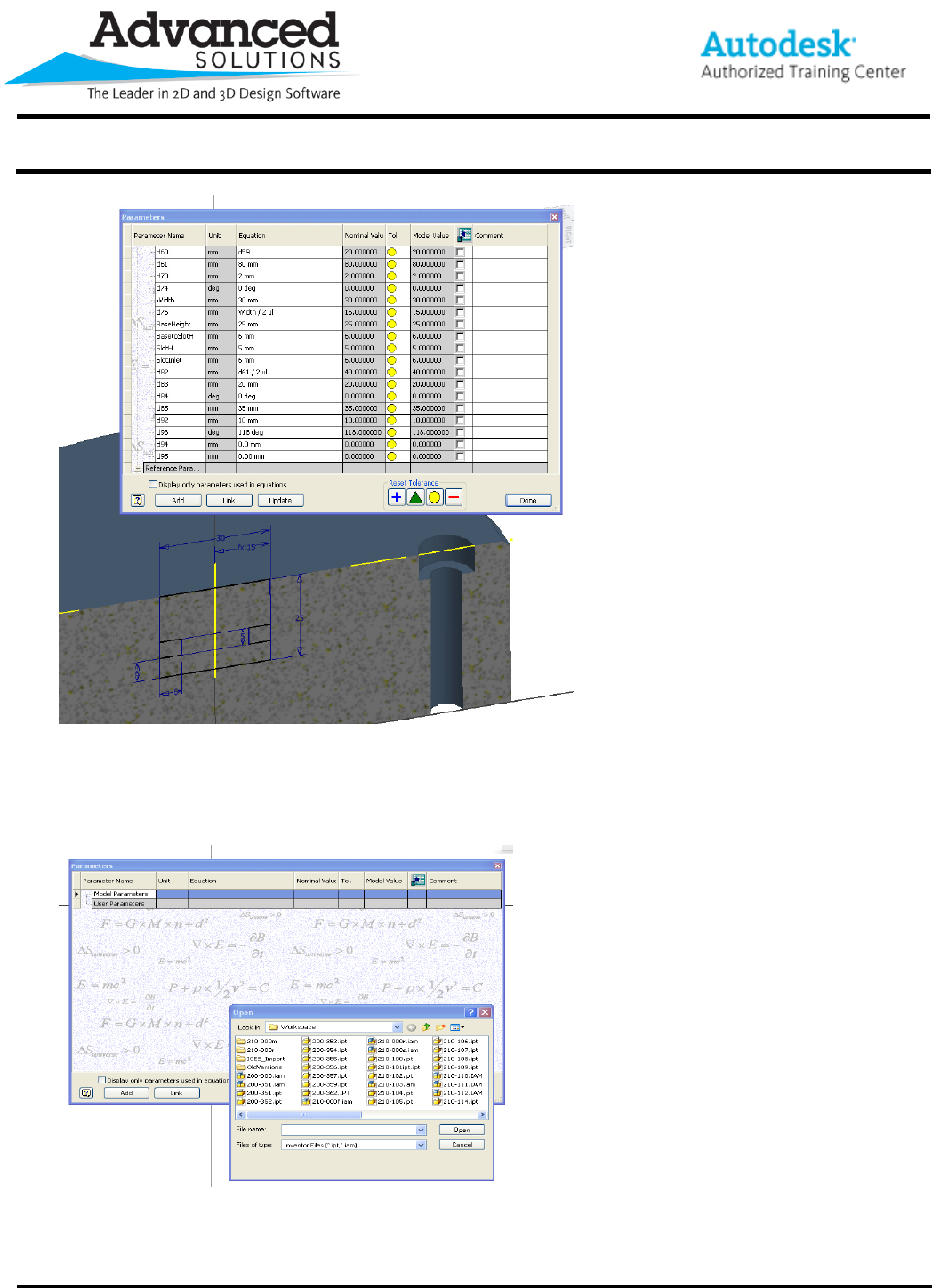Click the question mark help button on Open dialog title bar
This screenshot has width=932, height=1288.
[x=471, y=1012]
